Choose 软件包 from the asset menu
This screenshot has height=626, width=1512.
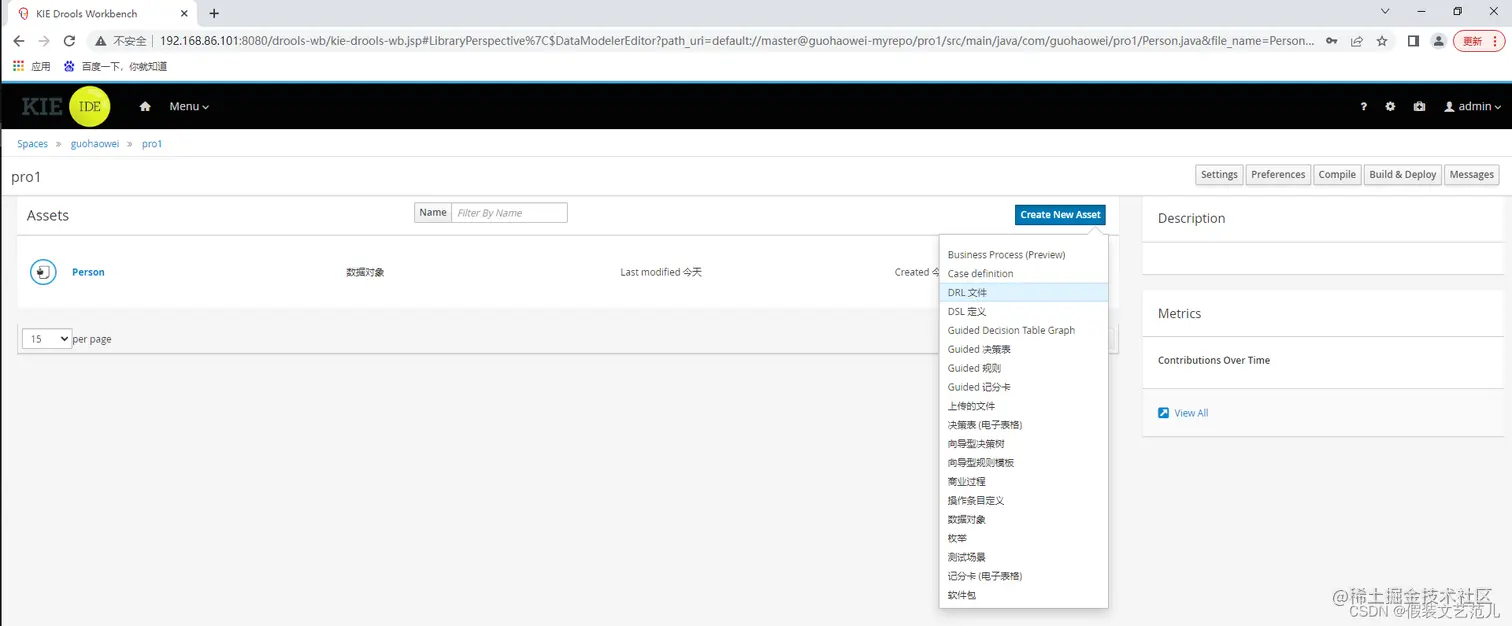1024,595
